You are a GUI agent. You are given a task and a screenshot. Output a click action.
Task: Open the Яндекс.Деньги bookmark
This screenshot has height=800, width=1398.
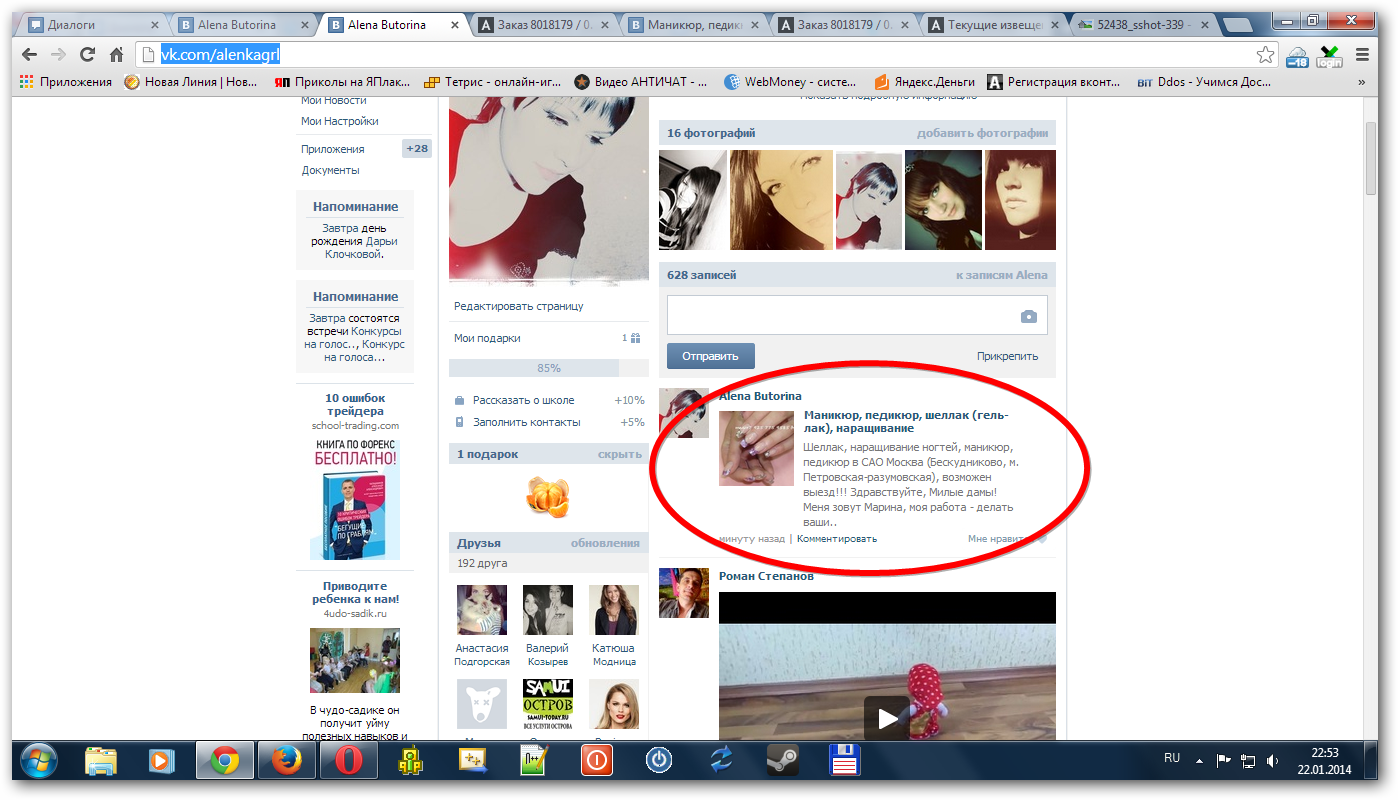[x=923, y=82]
